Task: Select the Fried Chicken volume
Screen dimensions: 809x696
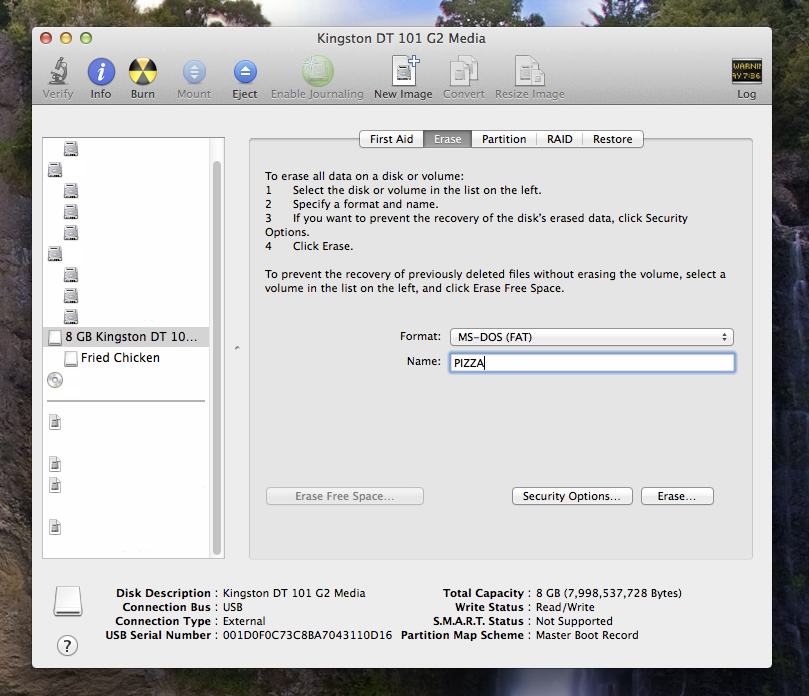Action: pos(120,358)
